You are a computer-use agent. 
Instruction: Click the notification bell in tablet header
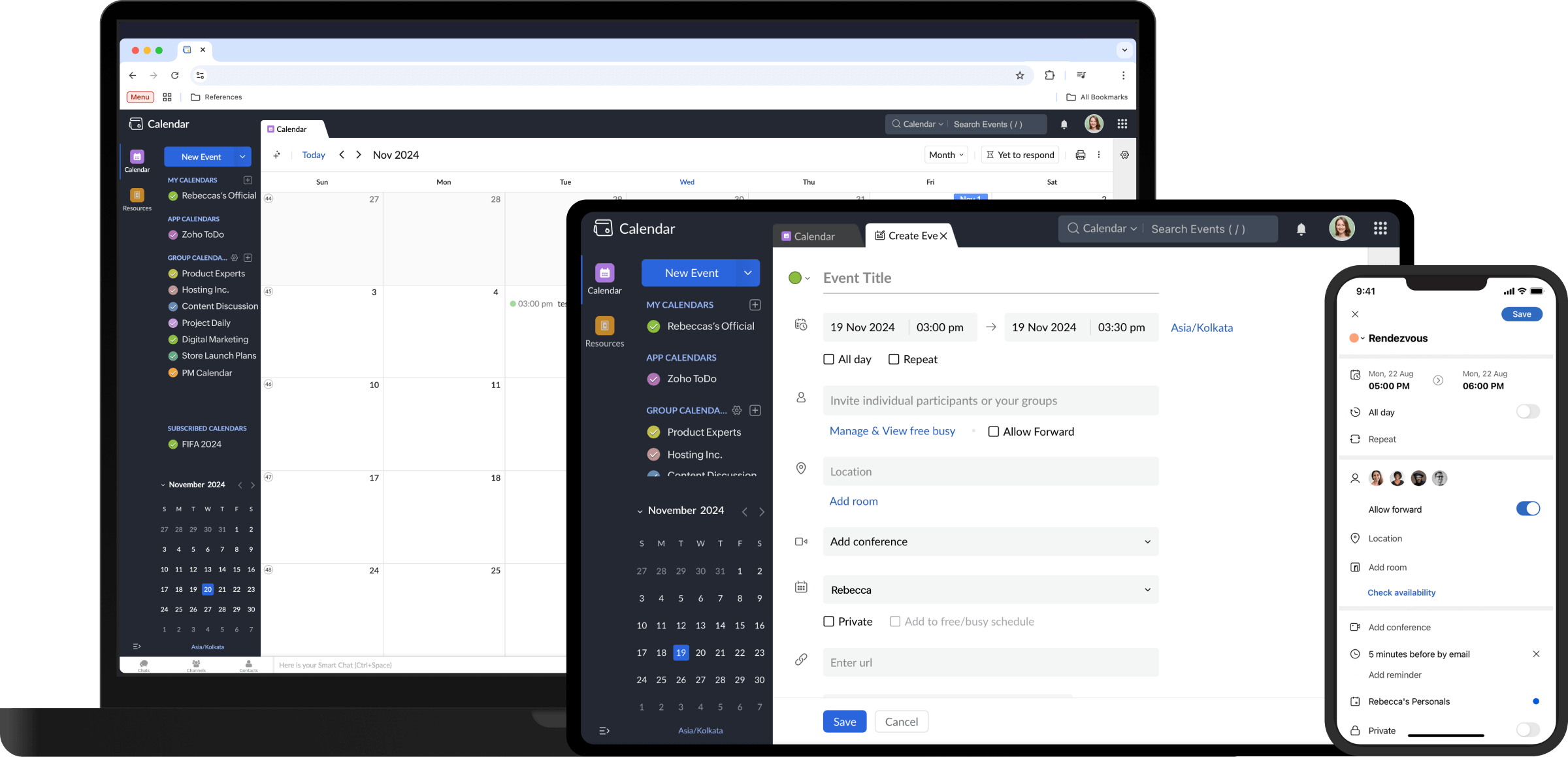pyautogui.click(x=1301, y=229)
